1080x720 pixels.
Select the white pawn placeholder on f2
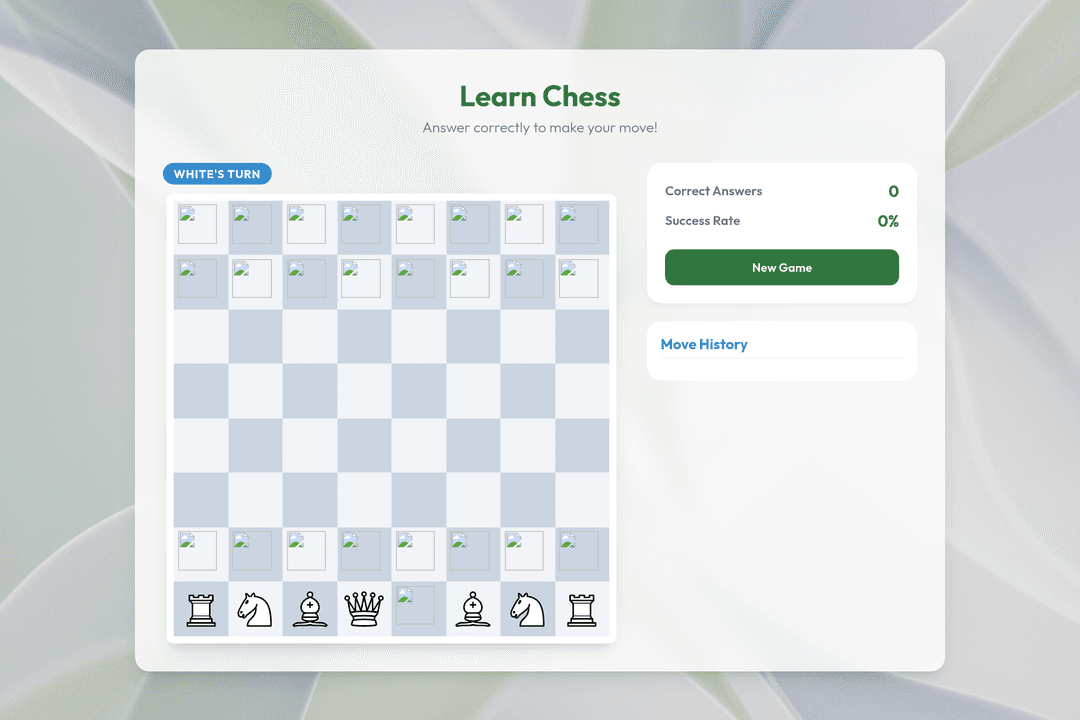tap(470, 551)
